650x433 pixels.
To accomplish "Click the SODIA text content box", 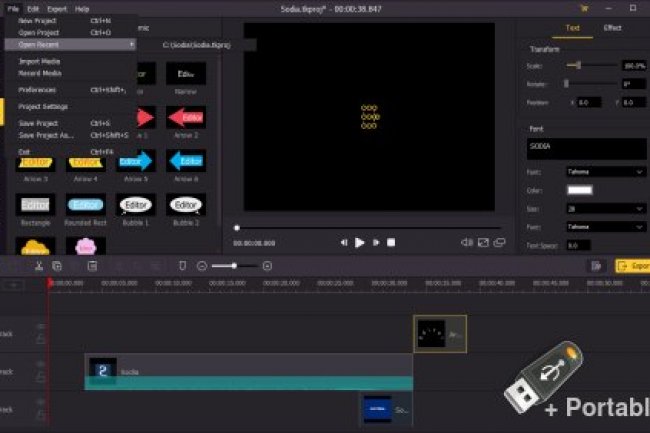I will (x=586, y=149).
